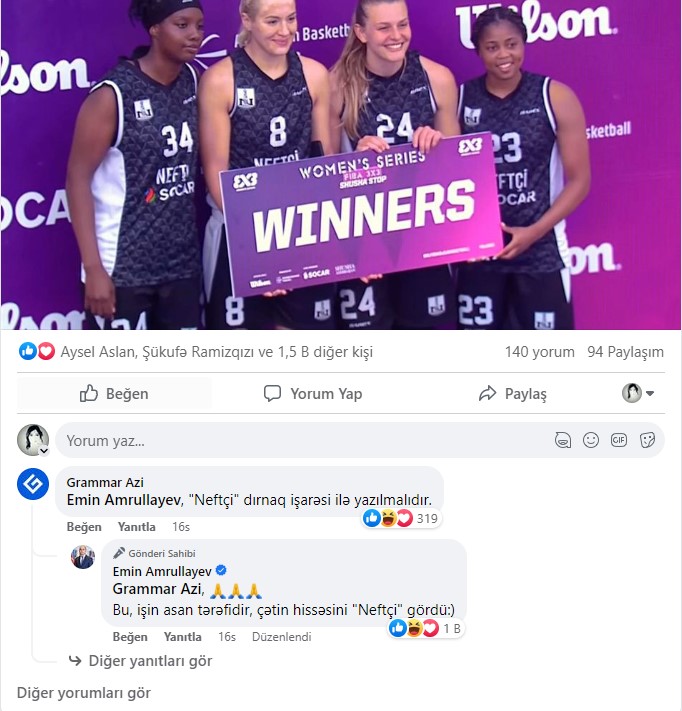Like Grammar Azi's comment via Beğen
Screen dimensions: 682x711
pyautogui.click(x=84, y=527)
